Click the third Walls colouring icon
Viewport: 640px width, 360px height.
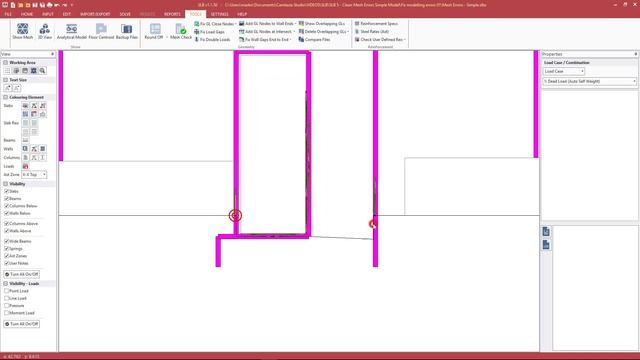point(42,149)
